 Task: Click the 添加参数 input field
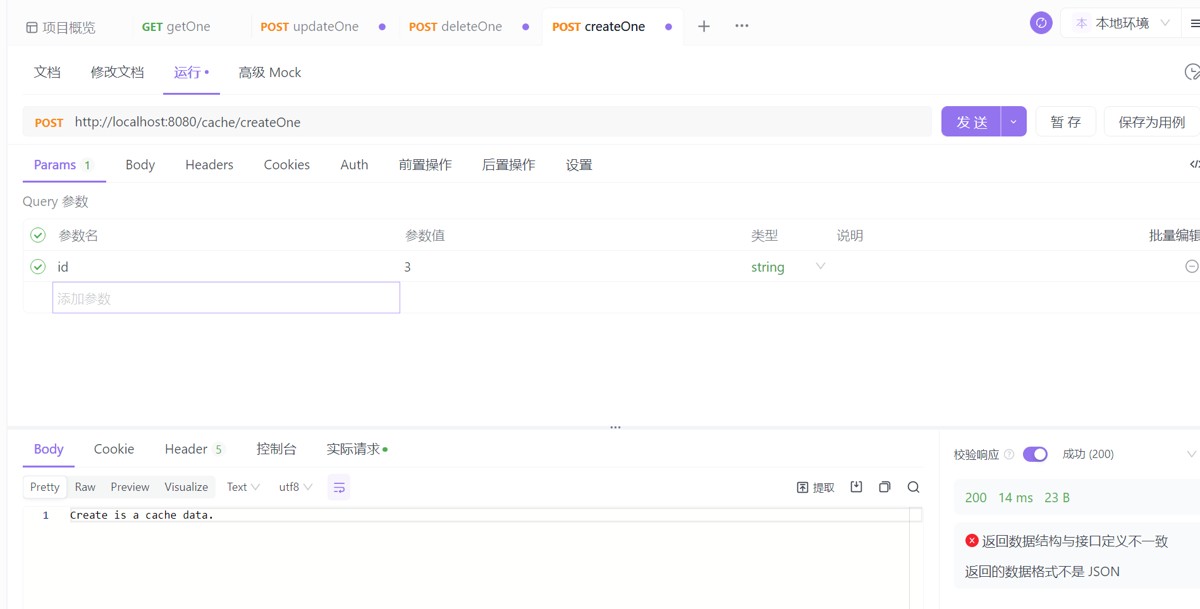(226, 298)
